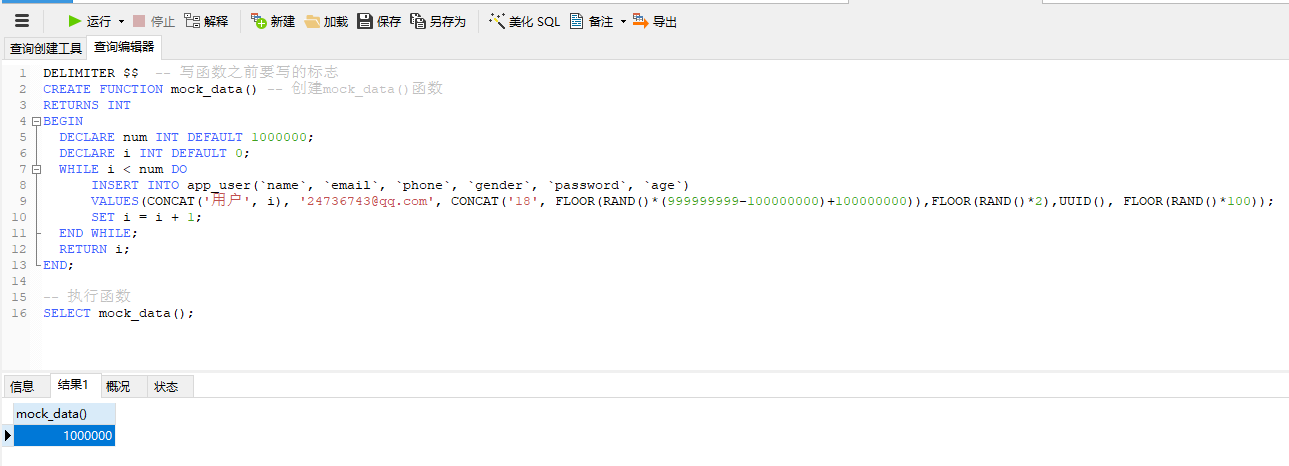Click the current row indicator arrow
Viewport: 1289px width, 466px height.
pos(8,435)
